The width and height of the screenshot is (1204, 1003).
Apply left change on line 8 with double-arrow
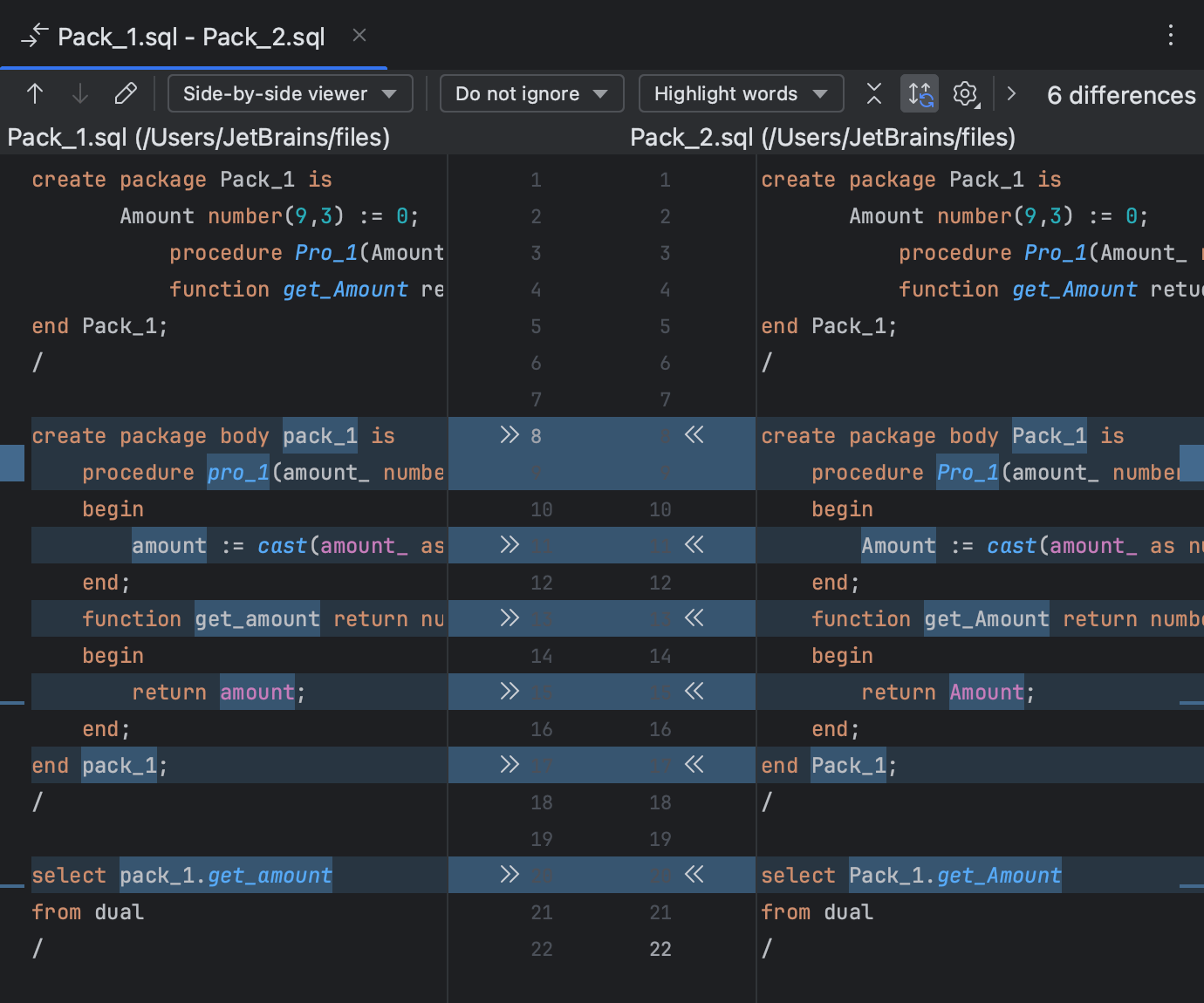pos(510,435)
